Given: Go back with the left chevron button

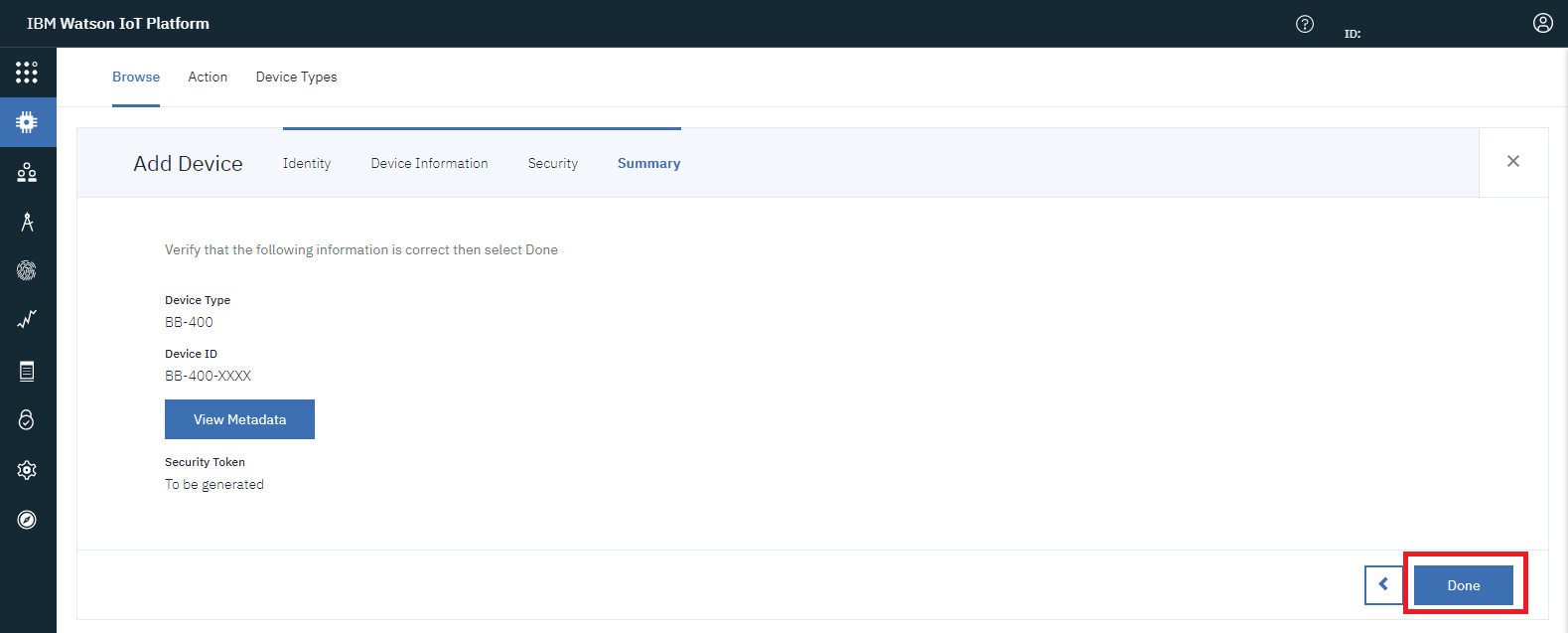Looking at the screenshot, I should pyautogui.click(x=1383, y=585).
